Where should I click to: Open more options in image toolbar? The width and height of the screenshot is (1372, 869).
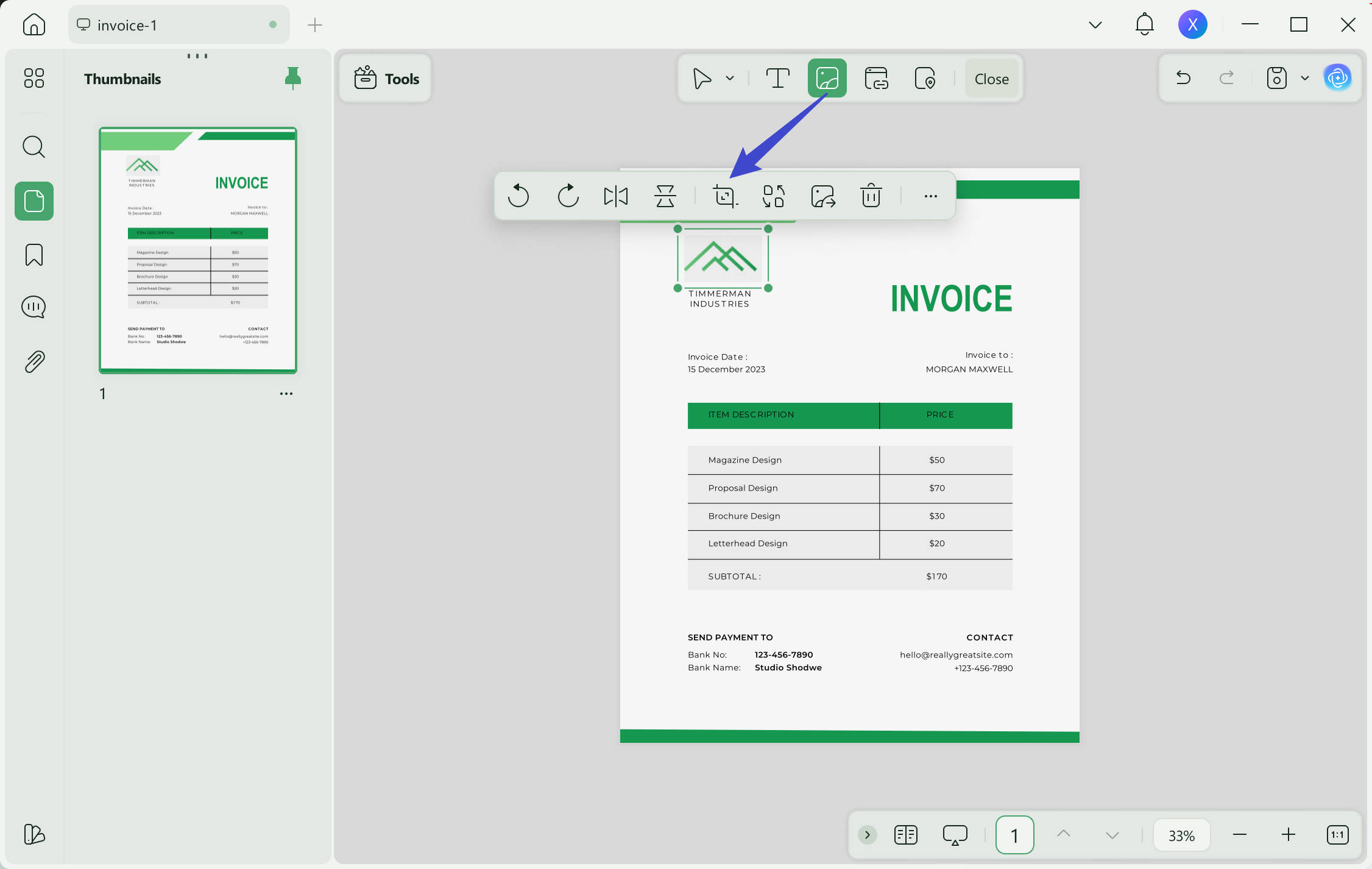(931, 196)
